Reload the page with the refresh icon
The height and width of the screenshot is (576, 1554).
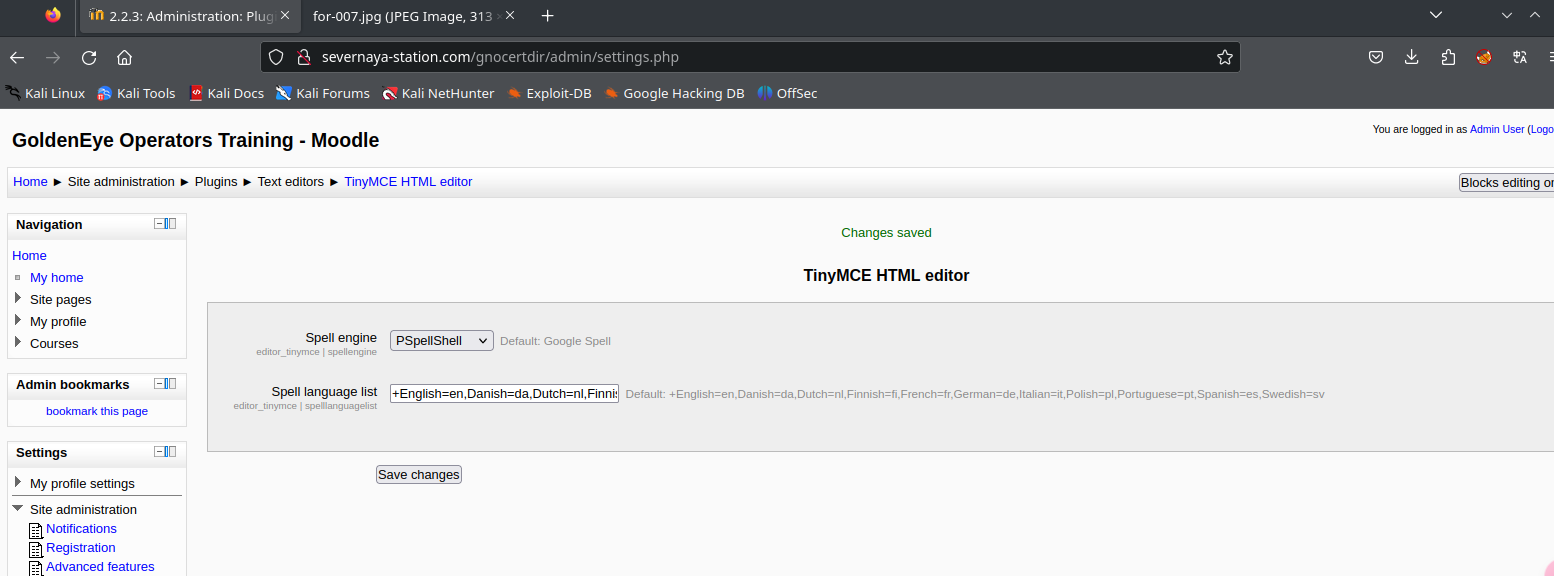coord(89,57)
